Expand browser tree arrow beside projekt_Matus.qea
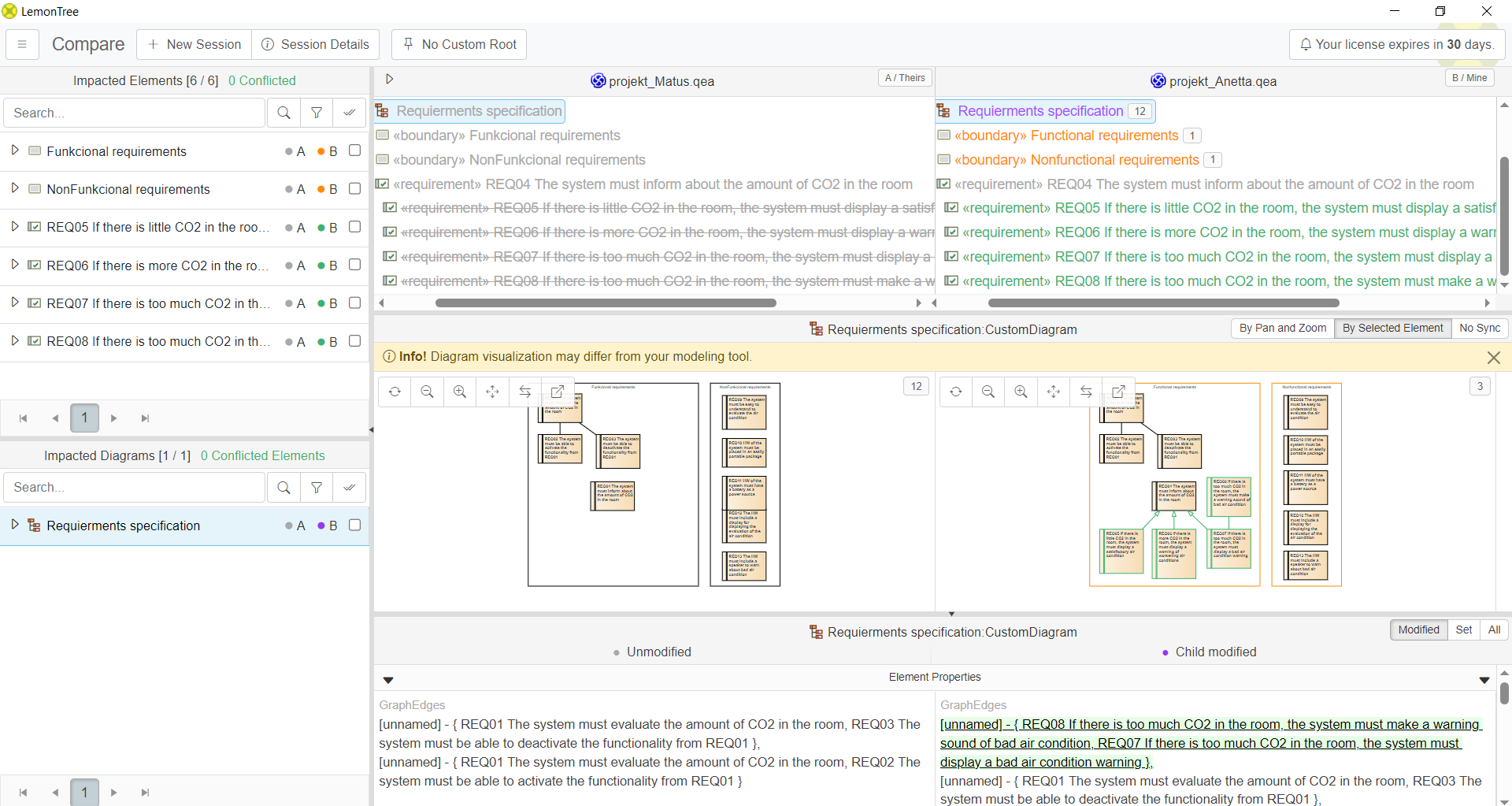 coord(389,79)
